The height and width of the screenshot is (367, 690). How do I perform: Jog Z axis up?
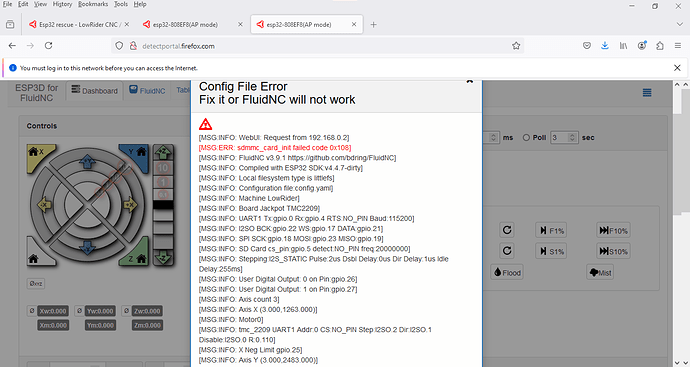coord(163,152)
